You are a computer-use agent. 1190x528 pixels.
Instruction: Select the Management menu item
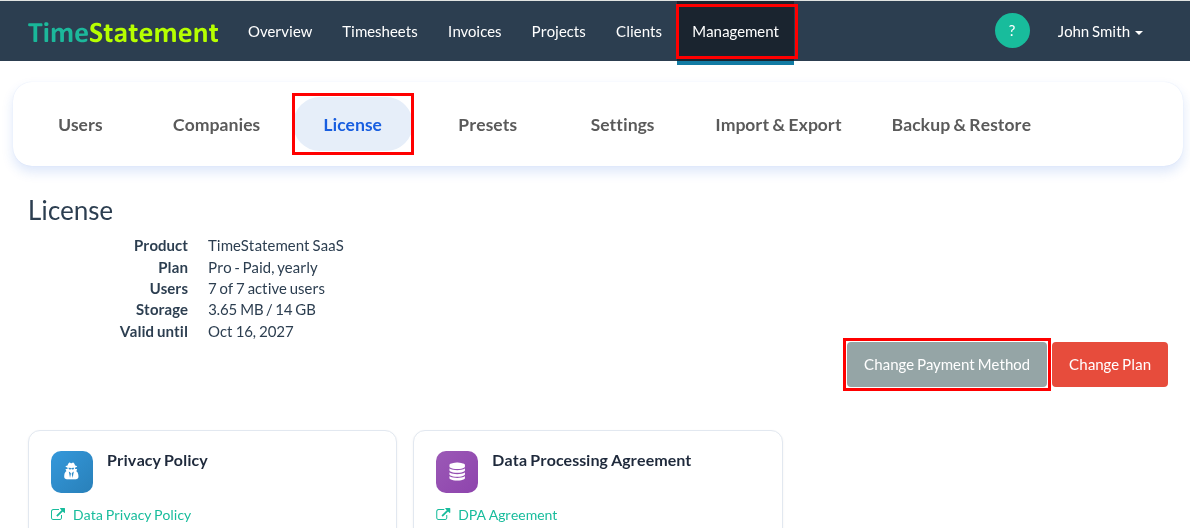[735, 32]
